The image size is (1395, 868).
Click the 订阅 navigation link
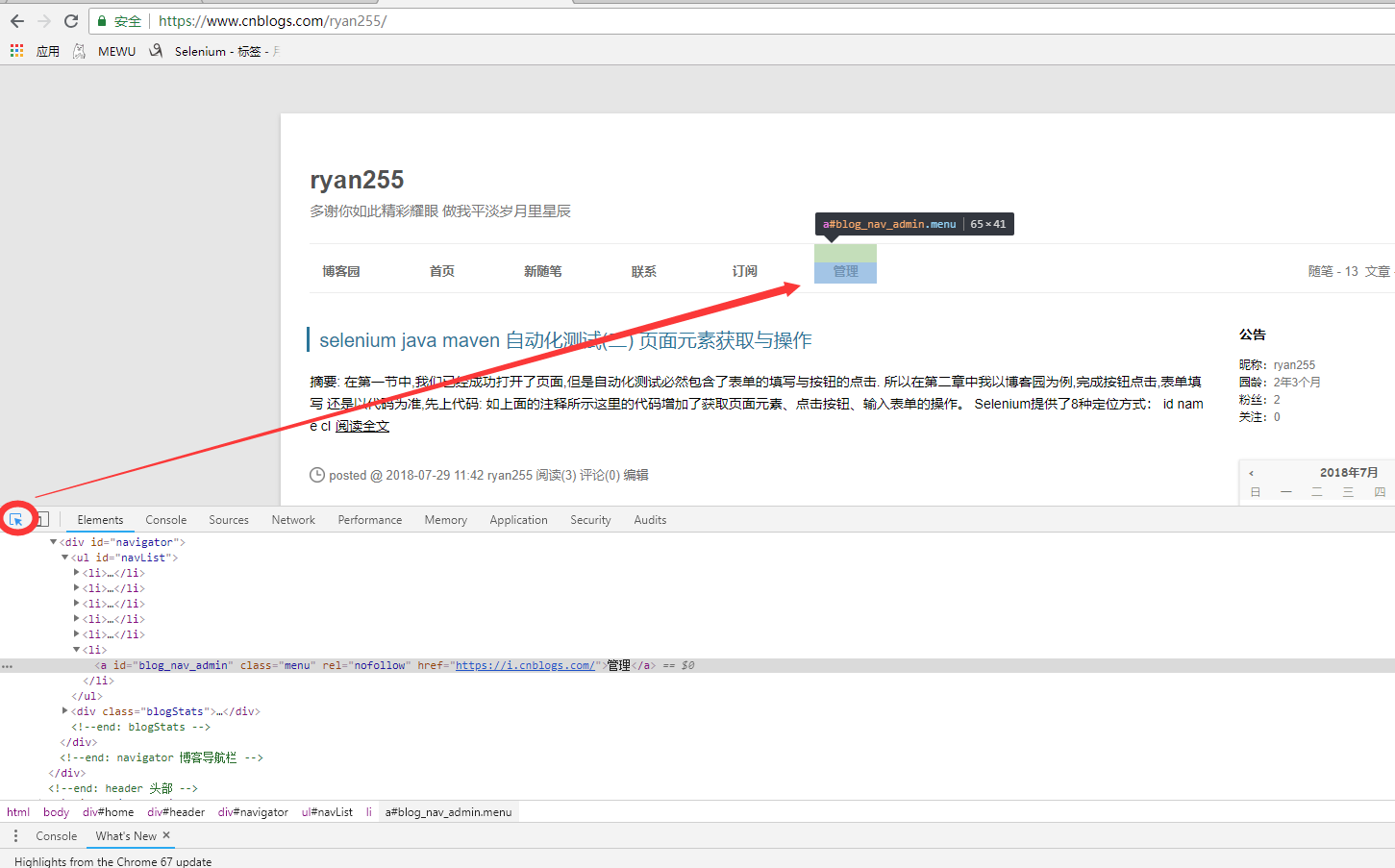click(x=745, y=271)
